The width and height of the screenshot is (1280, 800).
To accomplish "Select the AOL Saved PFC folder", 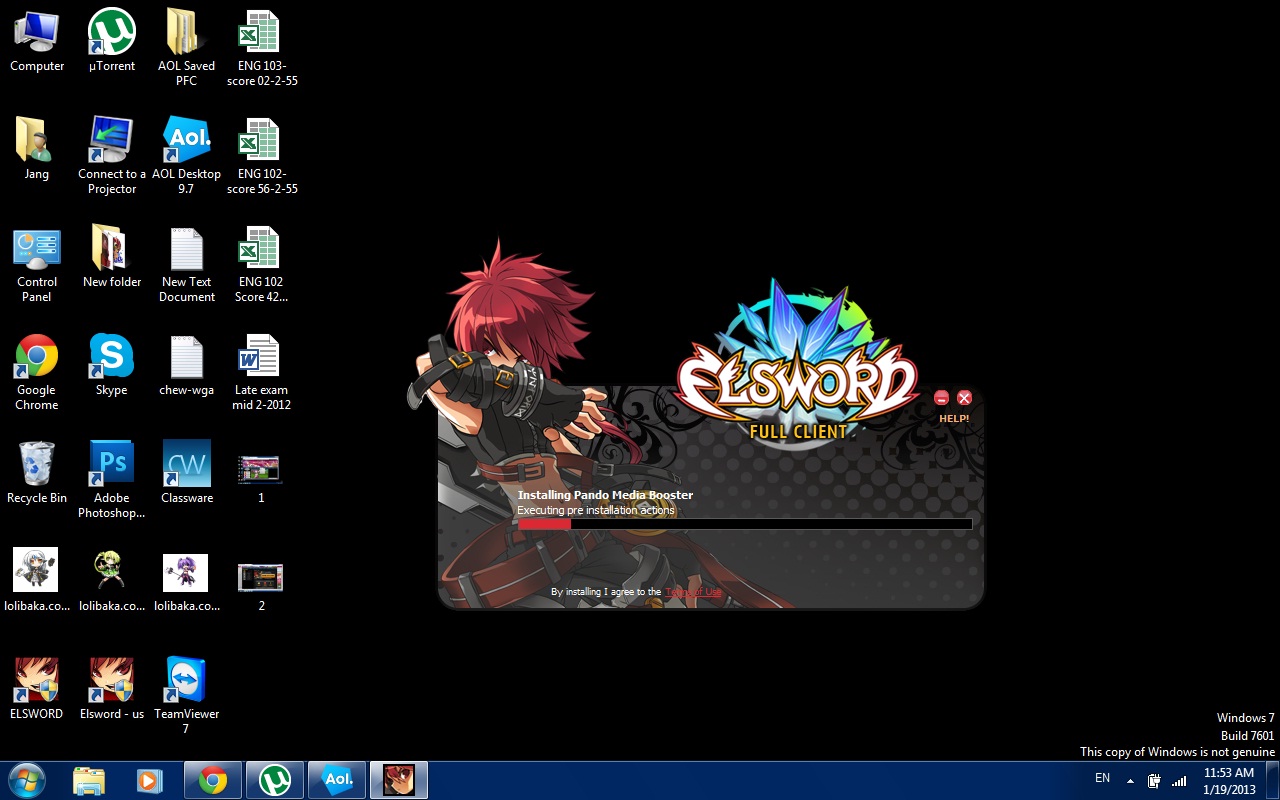I will tap(186, 48).
